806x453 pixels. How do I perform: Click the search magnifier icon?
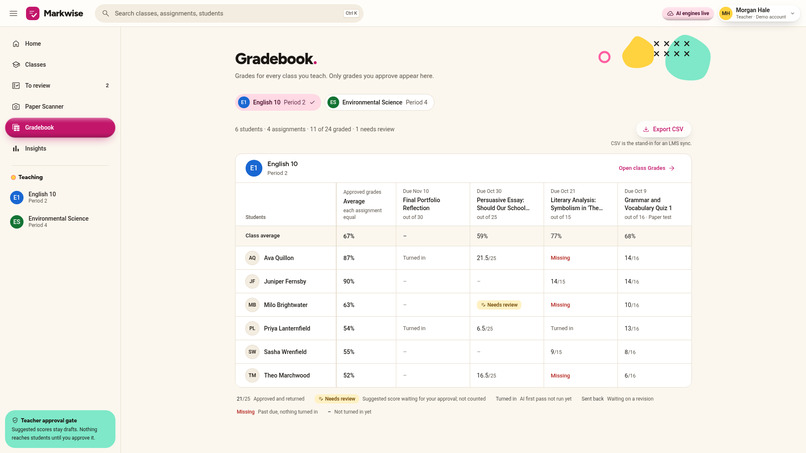[105, 13]
